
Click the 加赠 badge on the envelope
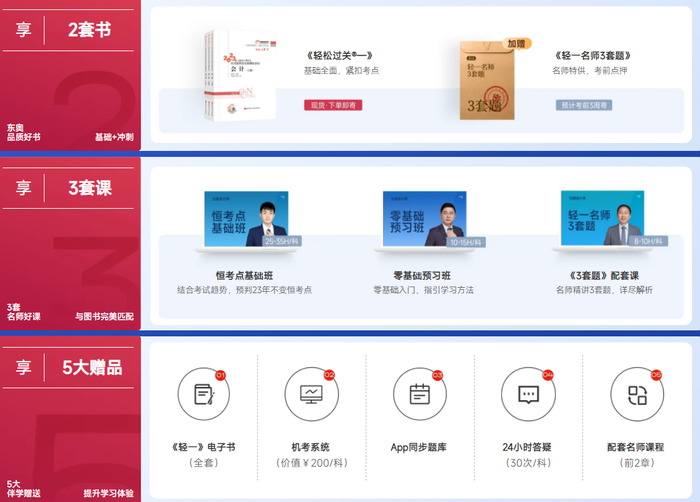516,44
